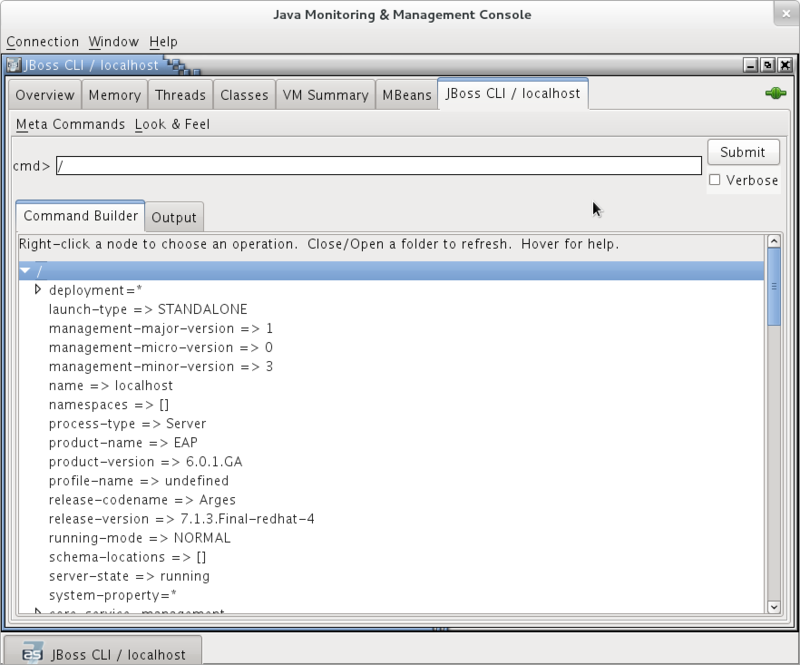Click the green connection status icon

[776, 93]
